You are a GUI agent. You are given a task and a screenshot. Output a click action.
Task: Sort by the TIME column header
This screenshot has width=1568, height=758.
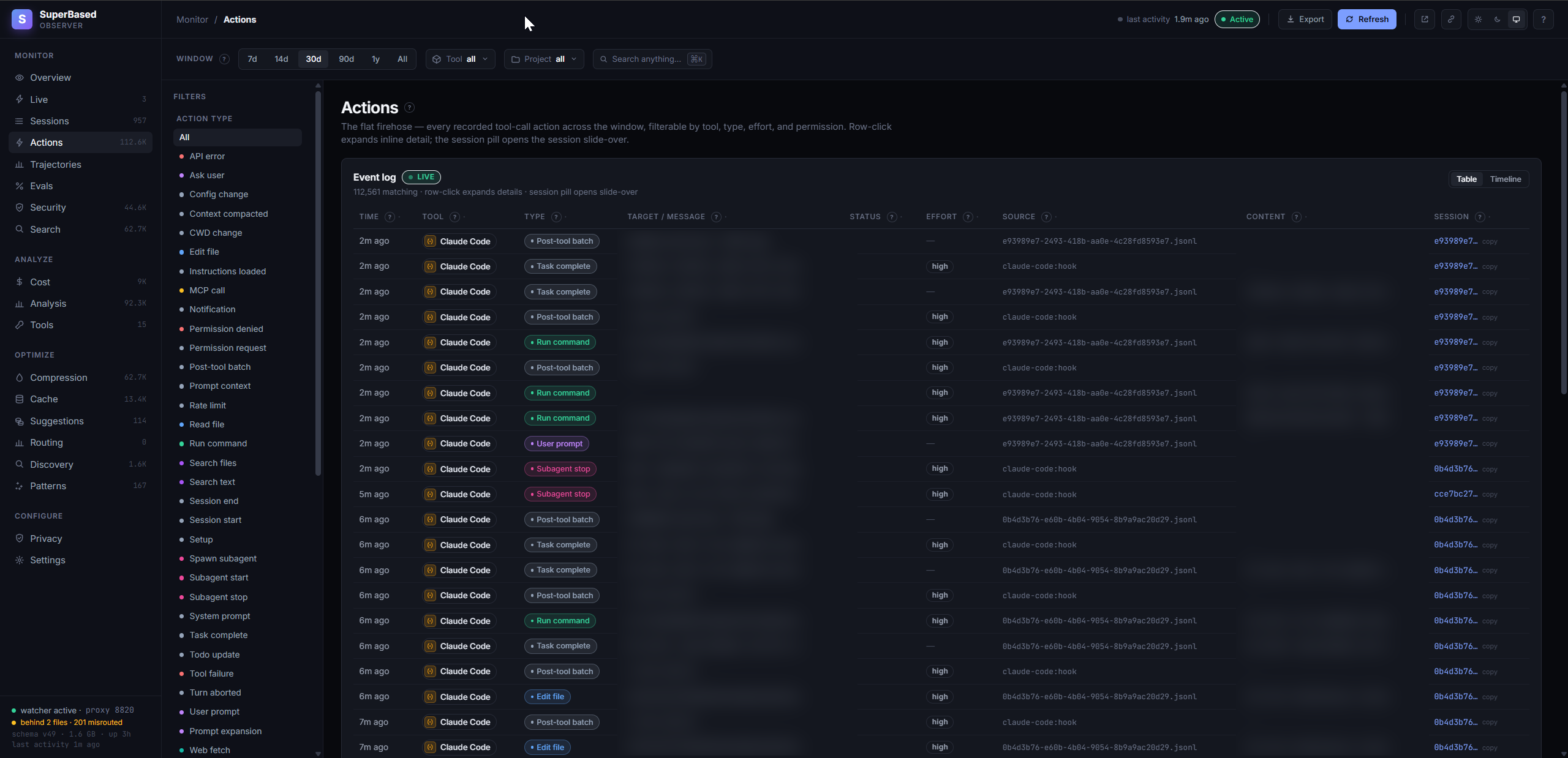pyautogui.click(x=369, y=217)
